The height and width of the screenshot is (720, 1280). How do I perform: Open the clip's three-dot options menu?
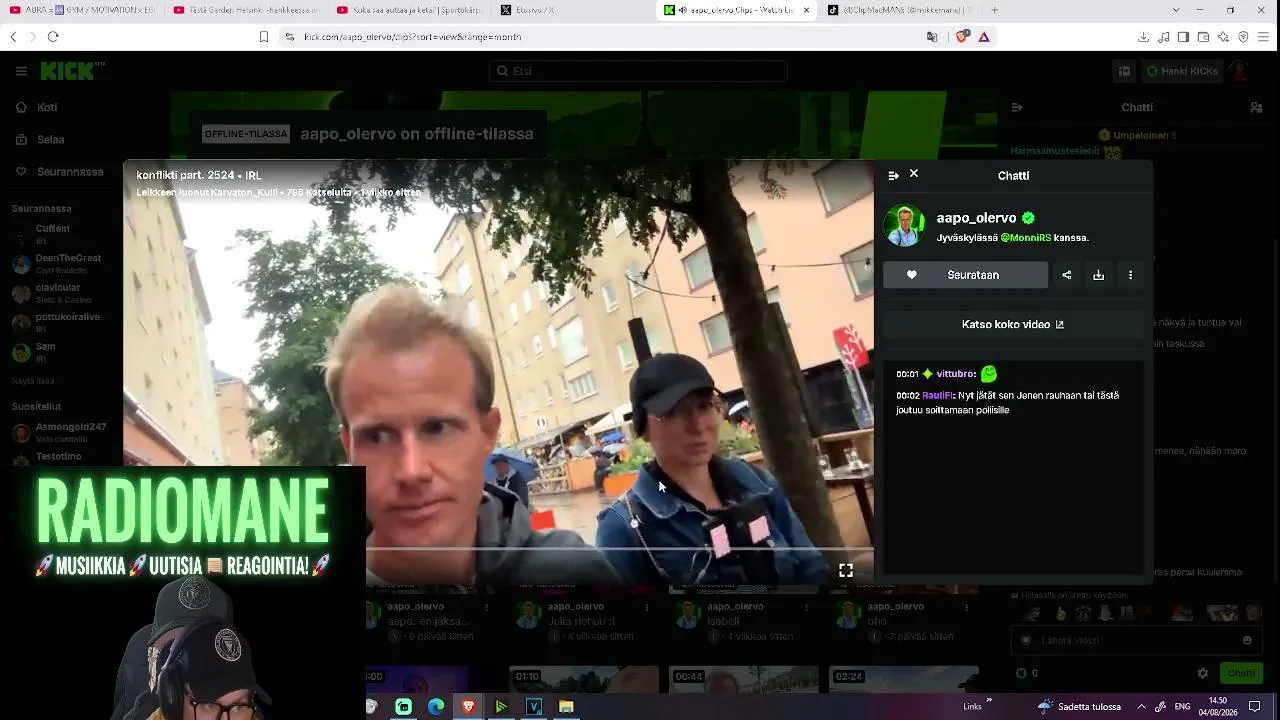(1130, 275)
